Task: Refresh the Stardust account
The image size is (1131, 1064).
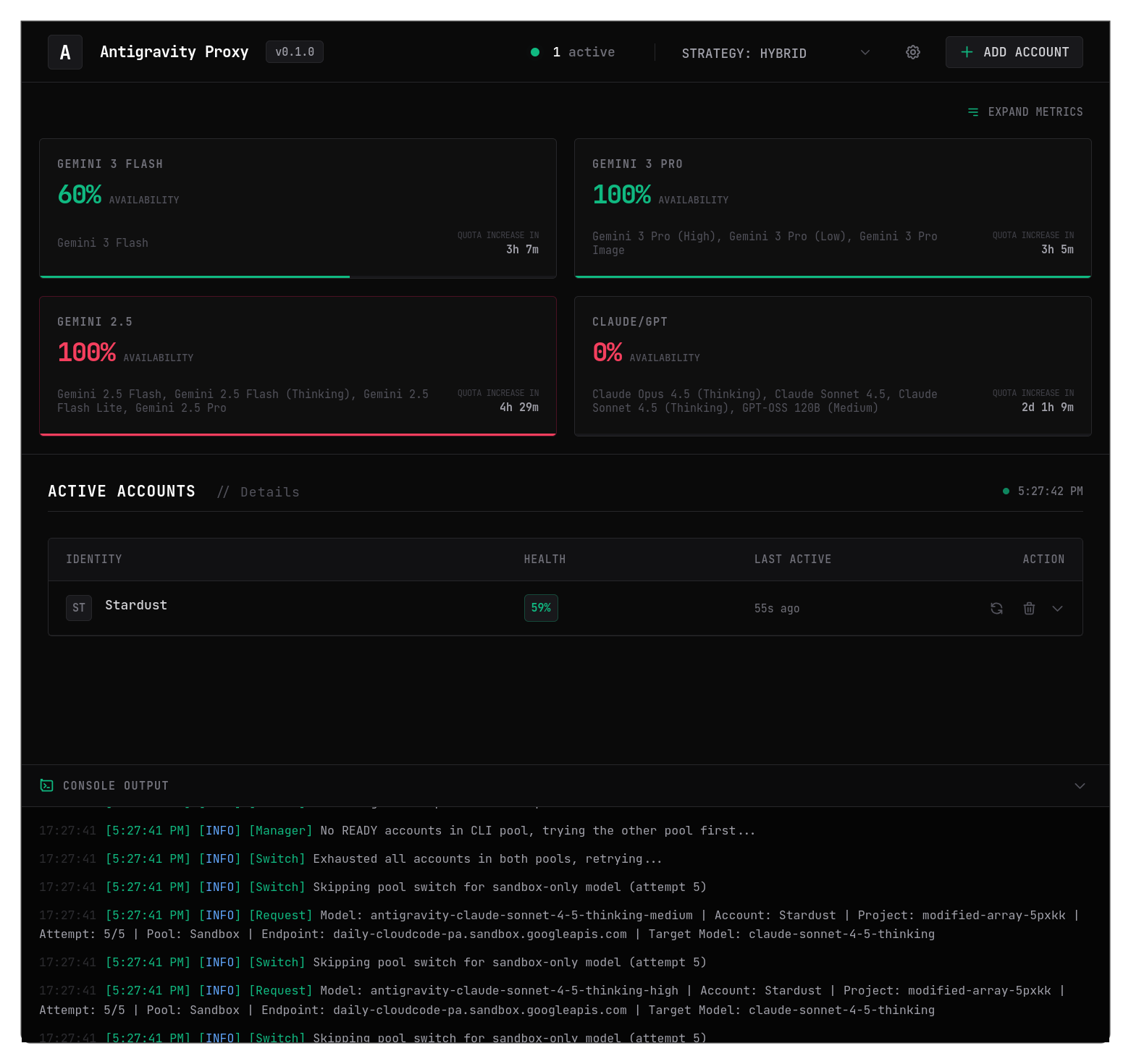Action: (996, 608)
